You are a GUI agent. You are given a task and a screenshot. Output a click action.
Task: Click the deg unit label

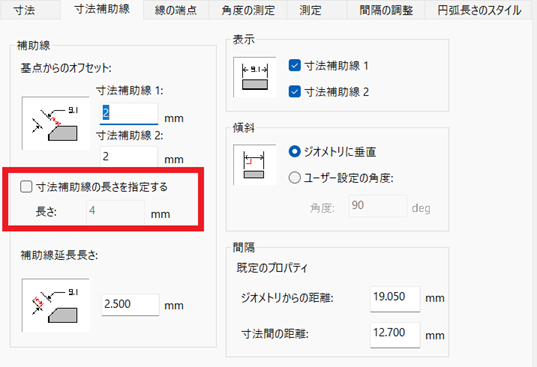click(421, 208)
